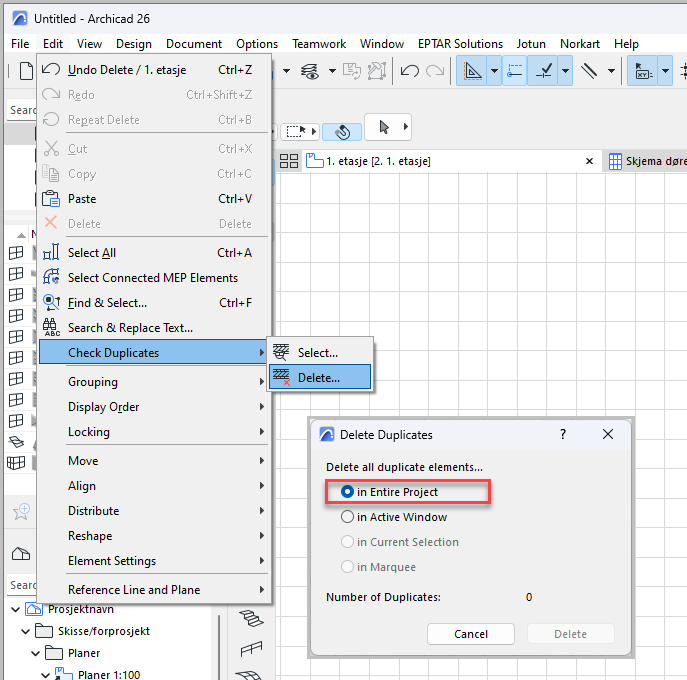Collapse the Skisse/forprosjekt folder
687x680 pixels.
(26, 631)
